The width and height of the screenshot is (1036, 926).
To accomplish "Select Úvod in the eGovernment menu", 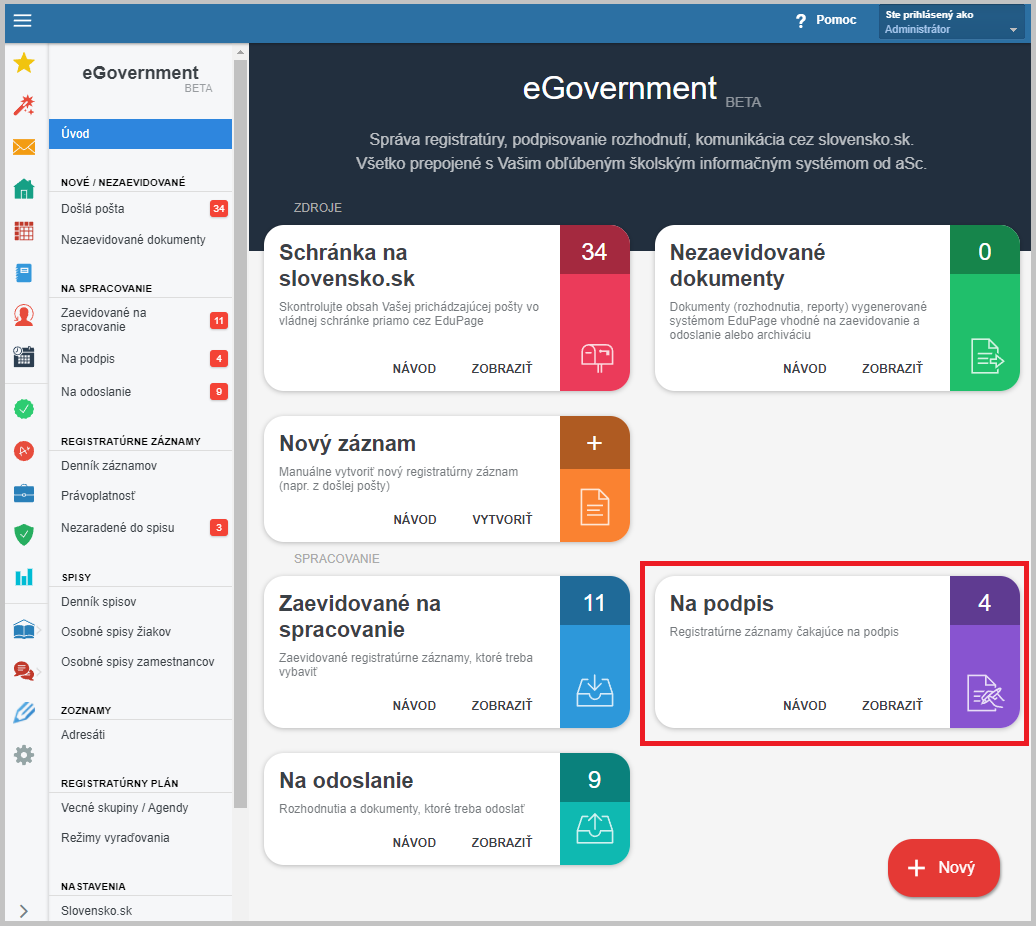I will (x=140, y=134).
